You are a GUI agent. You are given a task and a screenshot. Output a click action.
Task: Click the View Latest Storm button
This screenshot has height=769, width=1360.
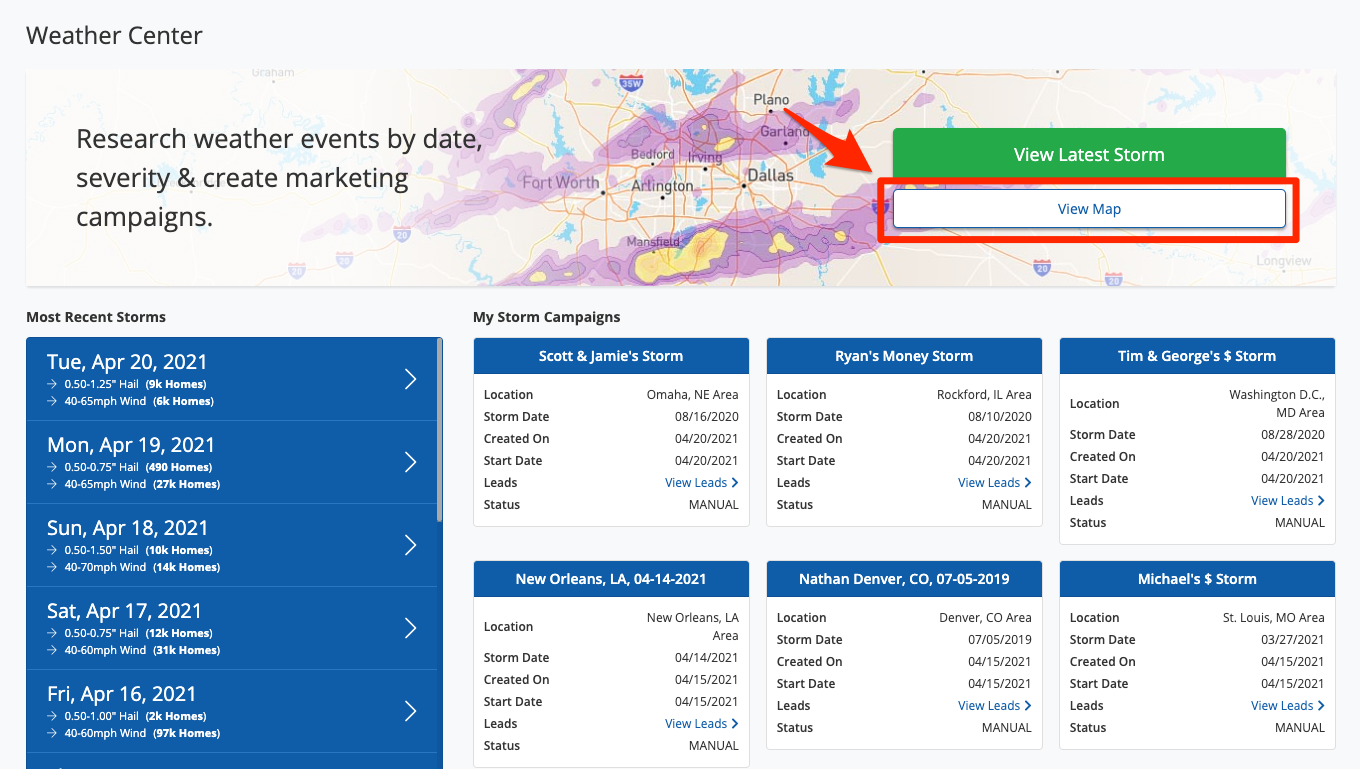click(x=1088, y=155)
